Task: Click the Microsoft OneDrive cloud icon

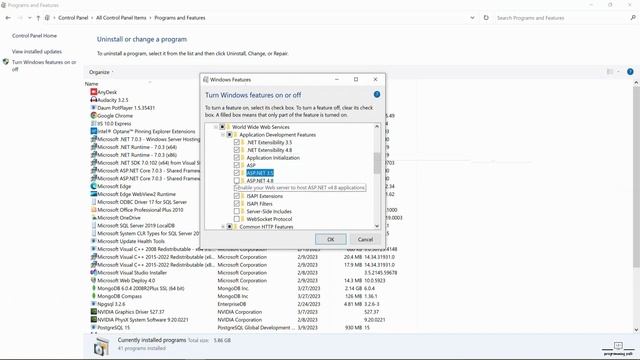Action: click(x=93, y=218)
